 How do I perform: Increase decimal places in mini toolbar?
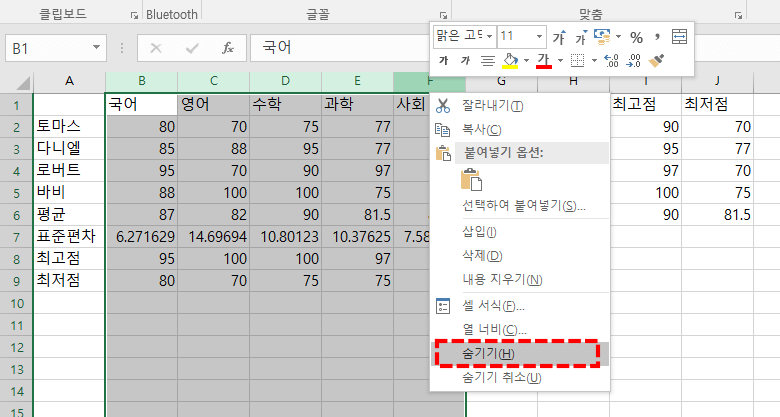point(611,61)
